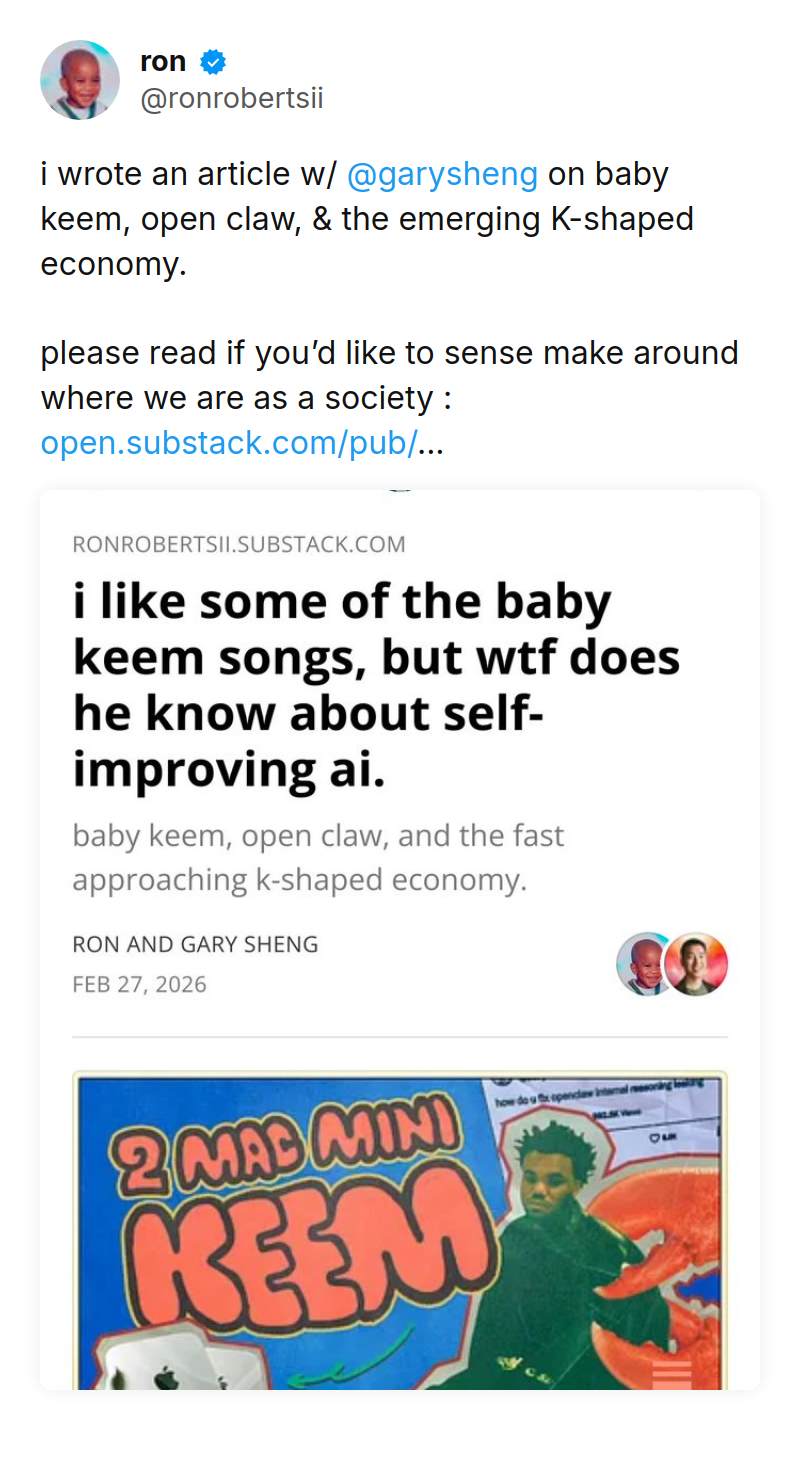
Task: Click the FEB 27, 2026 publish date
Action: pos(139,985)
